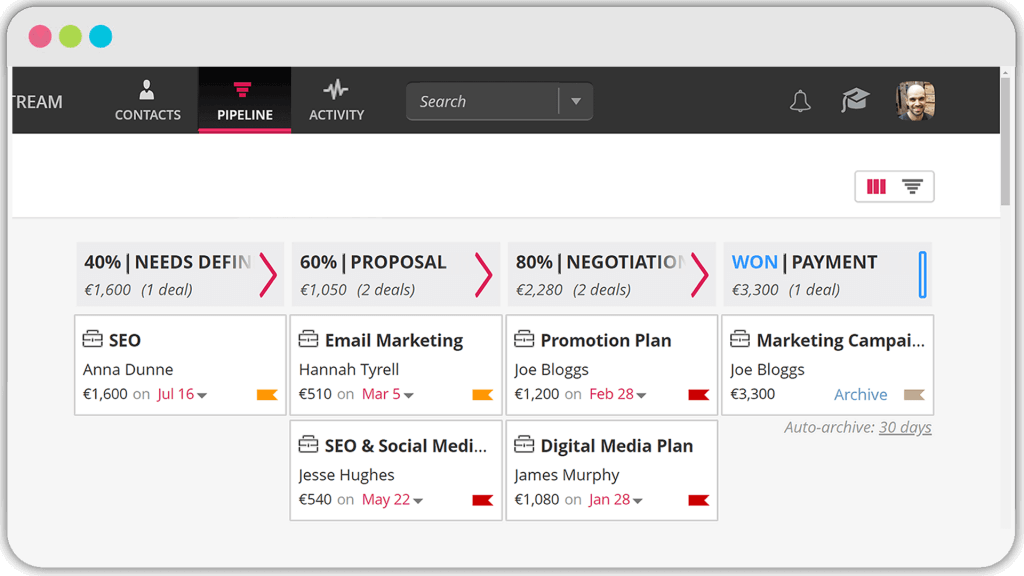Open notifications via the bell icon

[799, 100]
